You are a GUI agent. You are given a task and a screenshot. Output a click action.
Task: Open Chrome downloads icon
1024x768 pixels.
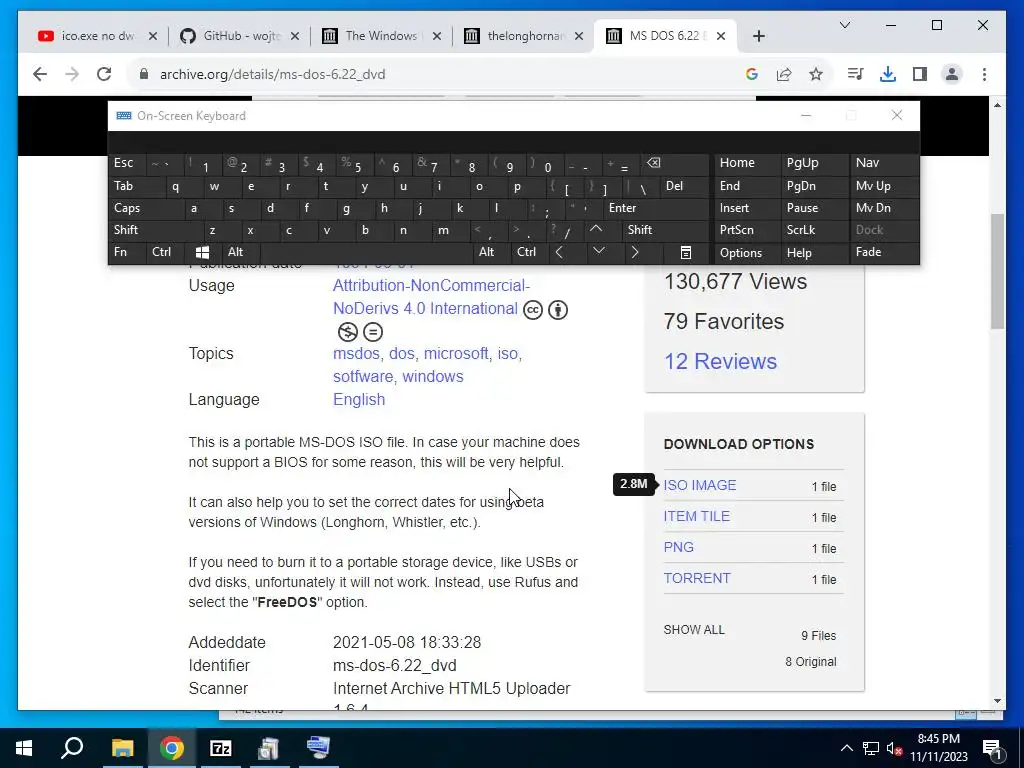(888, 74)
